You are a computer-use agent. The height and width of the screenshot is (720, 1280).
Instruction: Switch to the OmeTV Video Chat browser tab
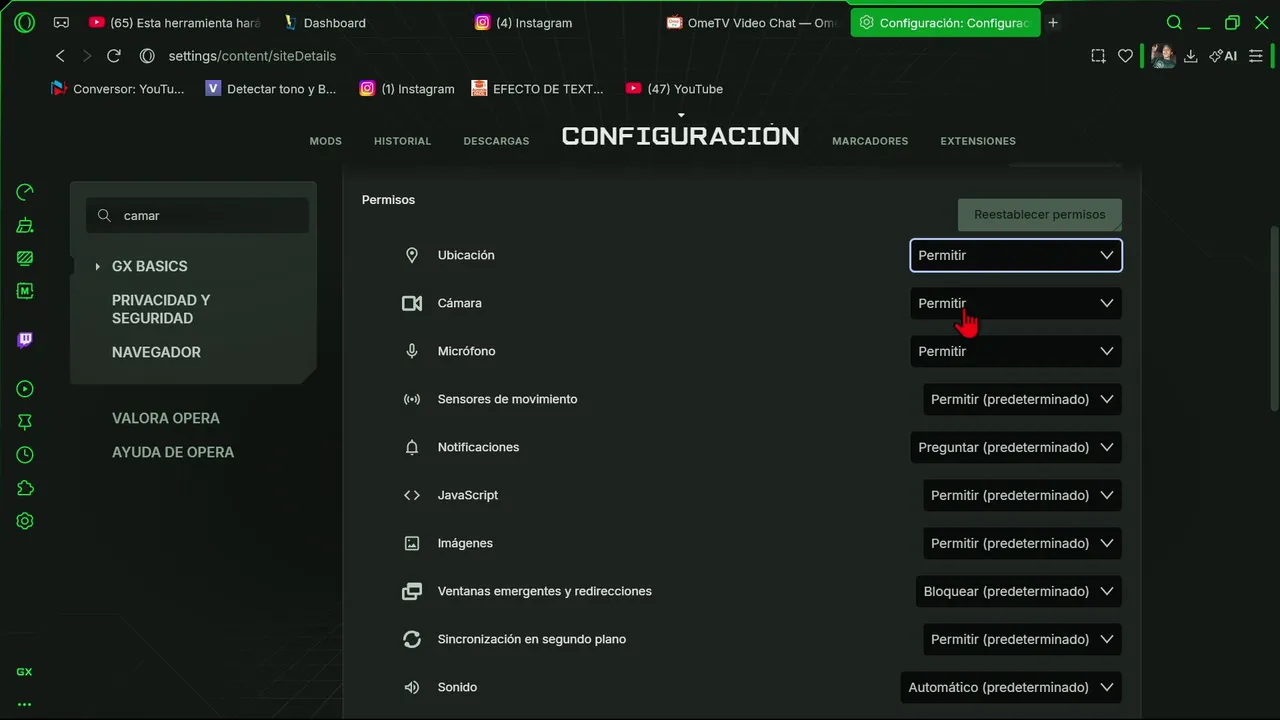pyautogui.click(x=752, y=22)
